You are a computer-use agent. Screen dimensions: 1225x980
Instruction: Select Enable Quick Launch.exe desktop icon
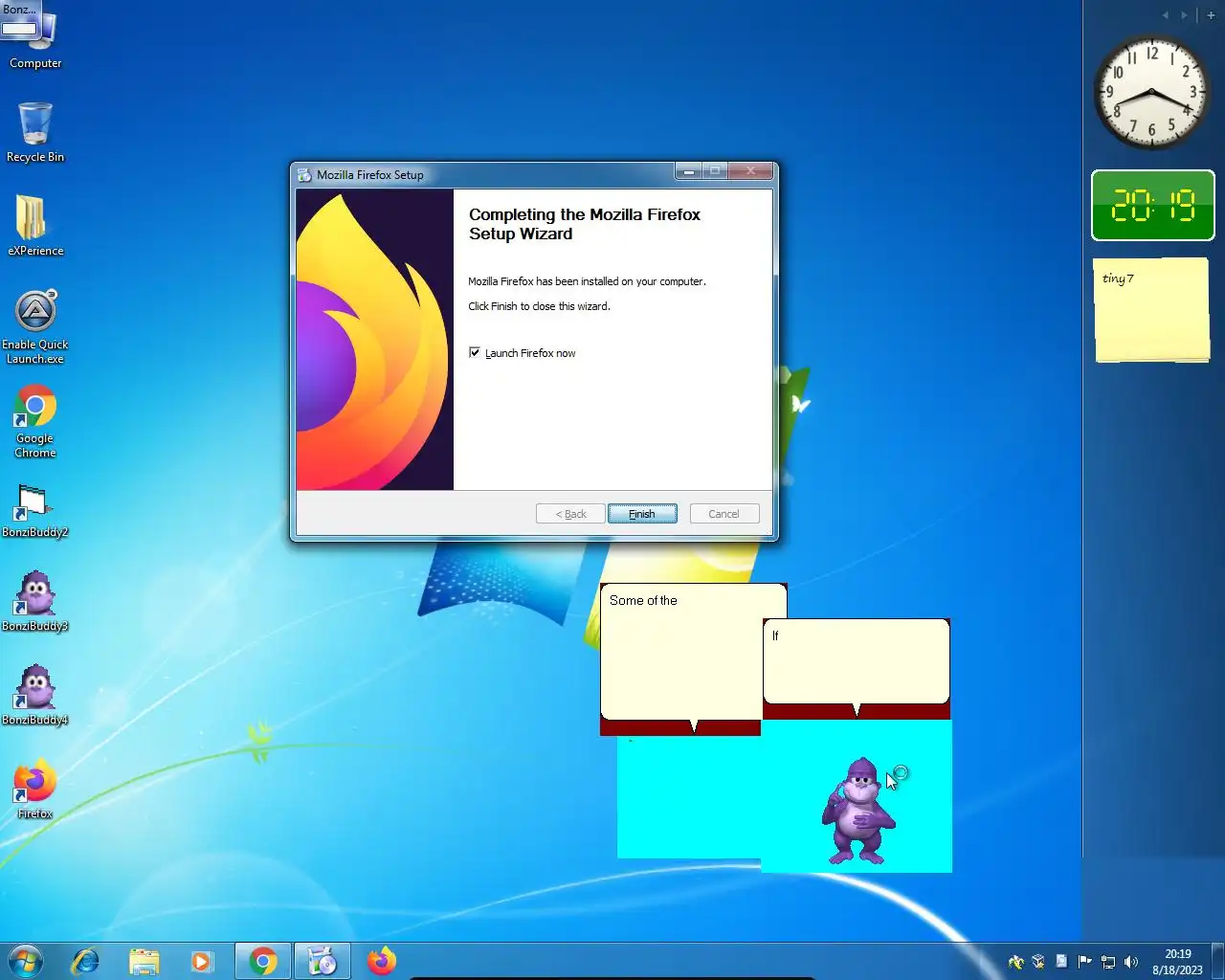(x=35, y=327)
